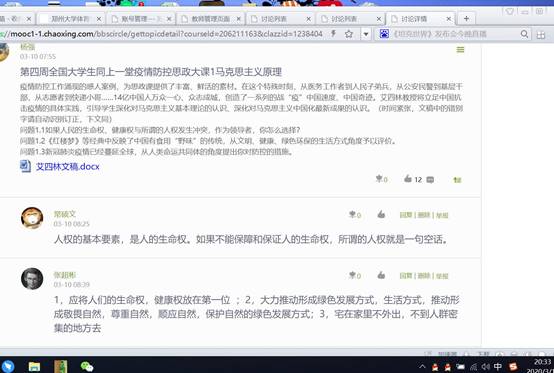The height and width of the screenshot is (373, 554).
Task: Switch to the 郑州大学 browser tab
Action: point(70,19)
